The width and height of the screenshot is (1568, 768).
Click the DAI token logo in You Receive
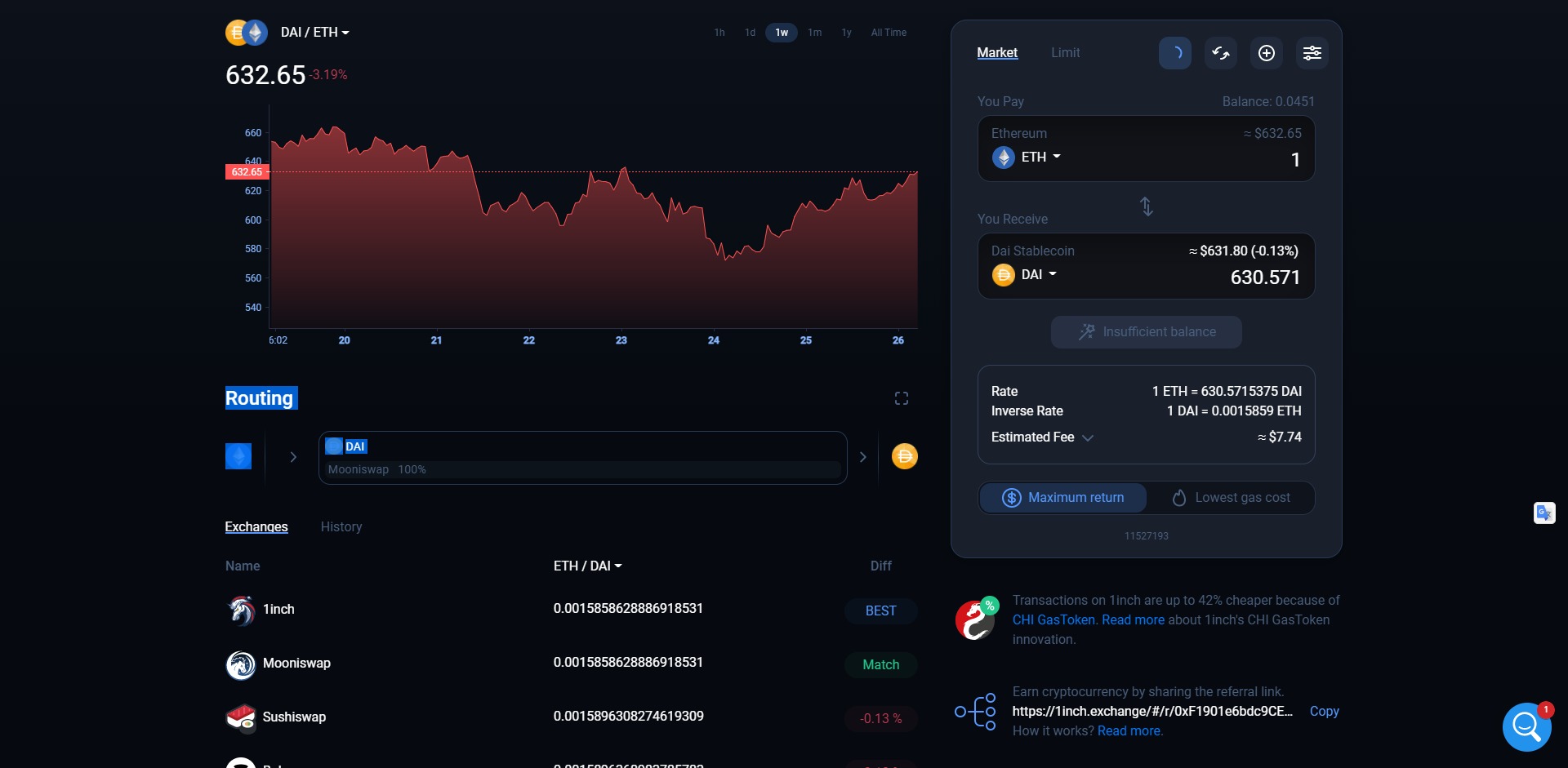pyautogui.click(x=1004, y=275)
